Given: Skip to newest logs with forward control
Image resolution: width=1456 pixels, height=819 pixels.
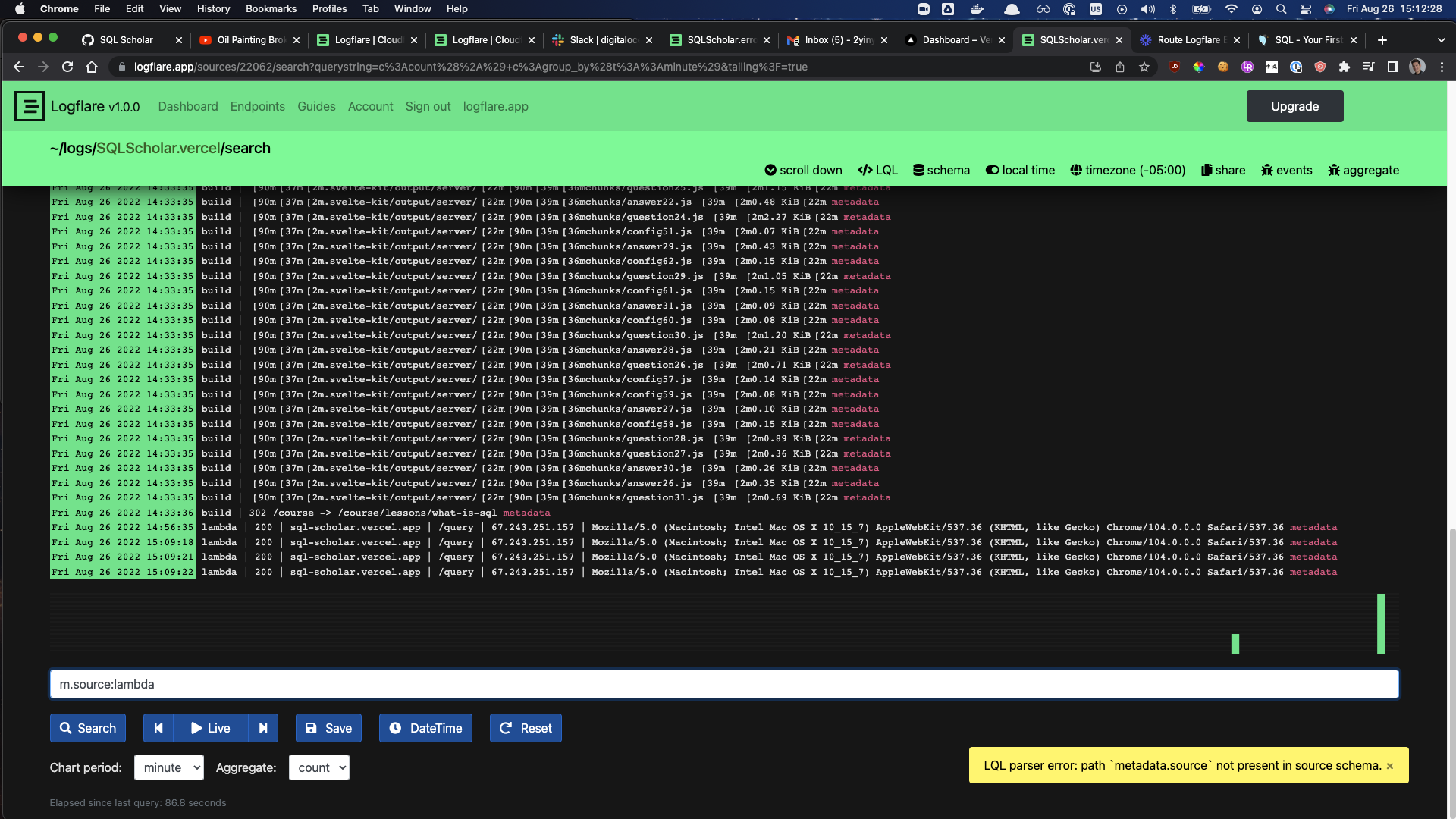Looking at the screenshot, I should click(263, 728).
